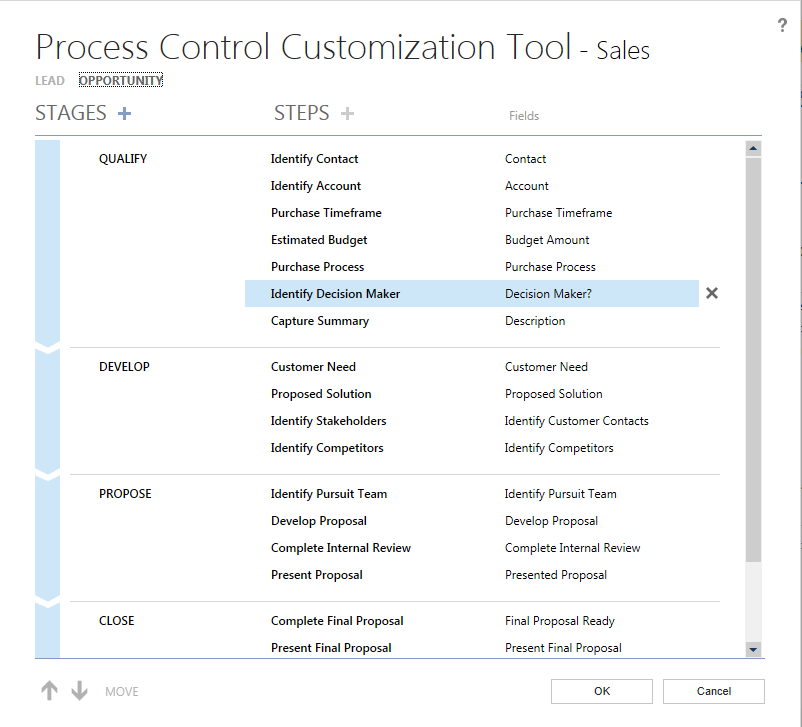The height and width of the screenshot is (727, 802).
Task: Move selected step down with arrow
Action: [80, 691]
